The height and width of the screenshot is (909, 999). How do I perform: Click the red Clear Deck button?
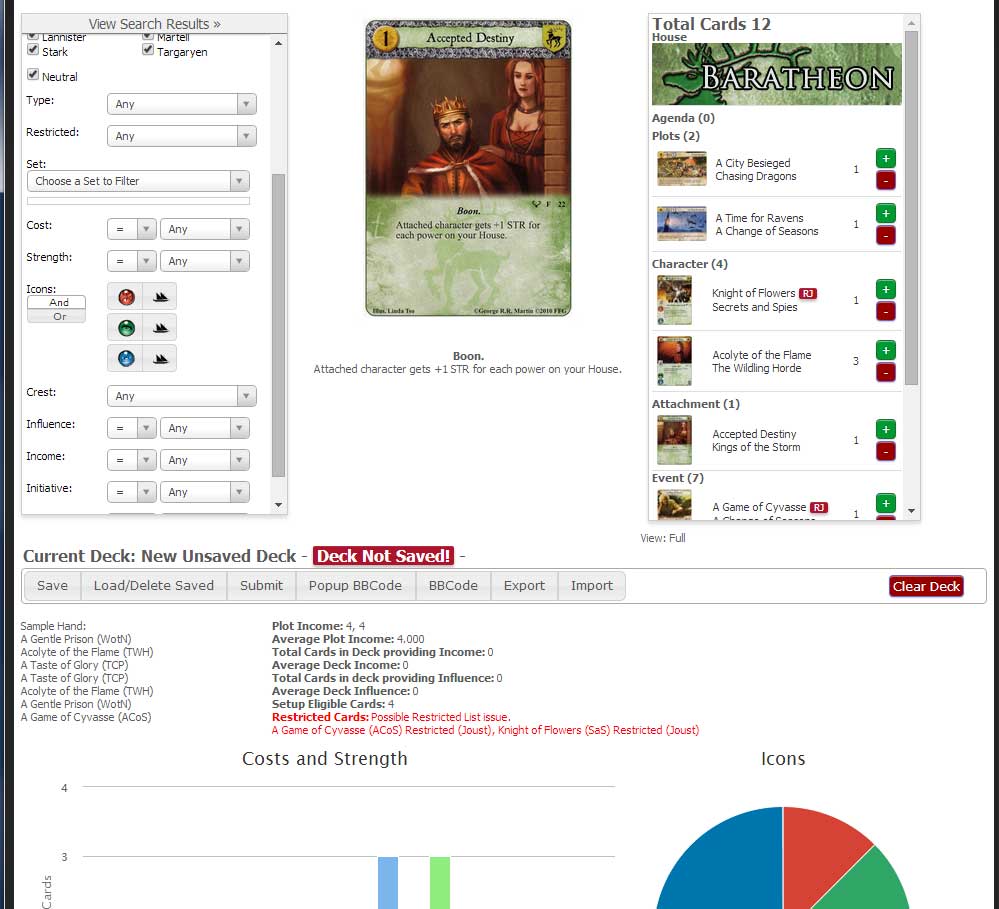[926, 586]
